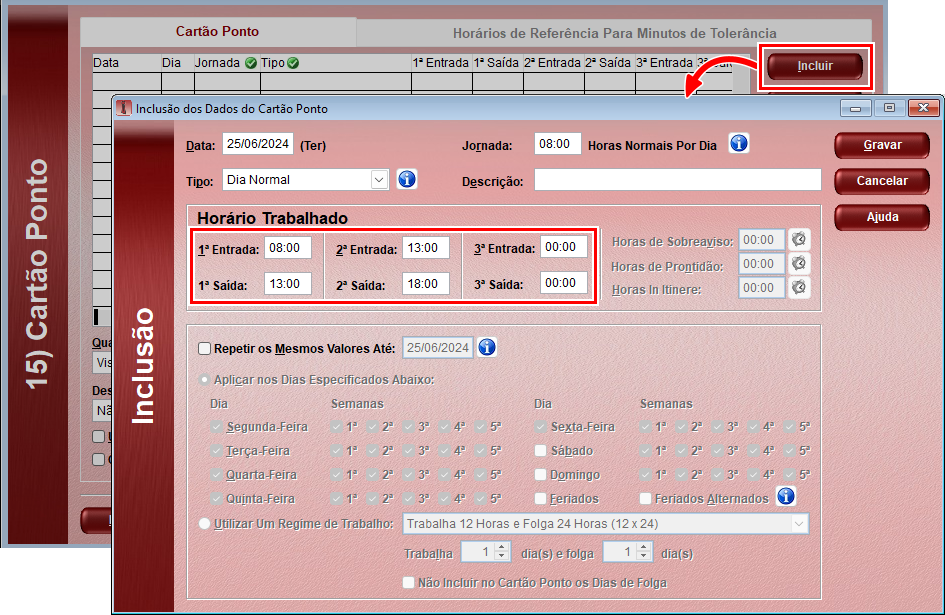Viewport: 945px width, 615px height.
Task: Toggle Feriados checkbox
Action: coord(541,499)
